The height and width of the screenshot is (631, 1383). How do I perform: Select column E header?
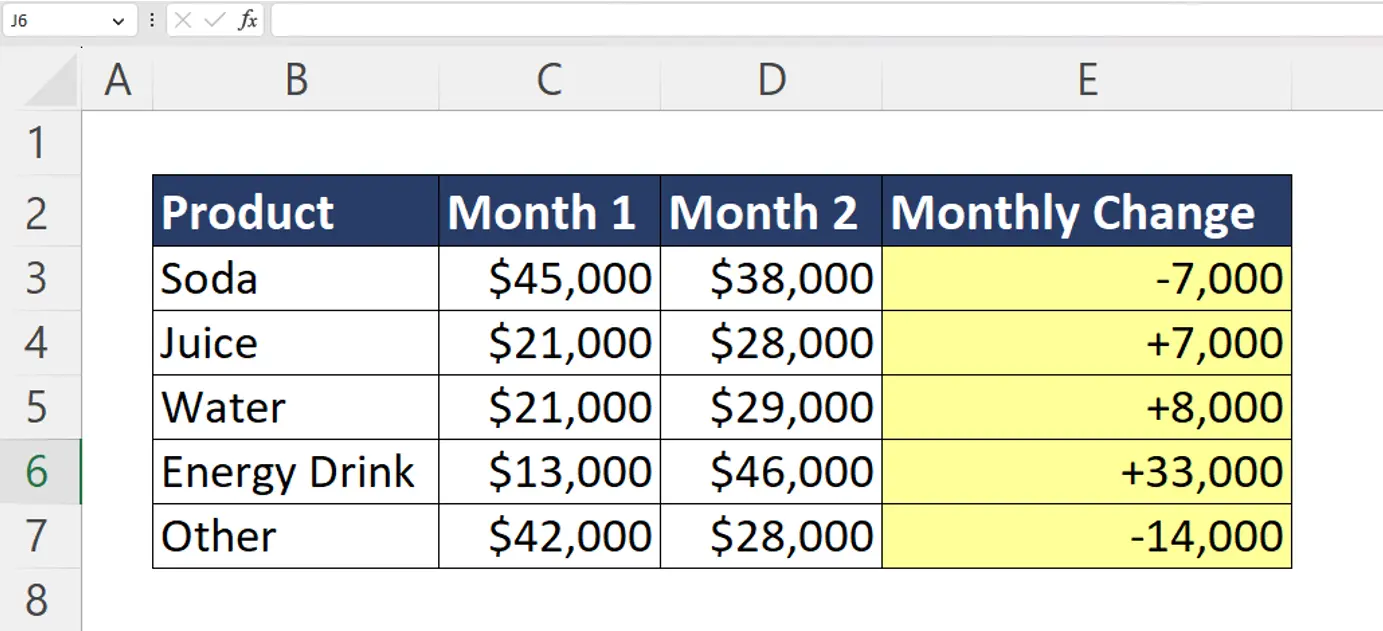1086,80
